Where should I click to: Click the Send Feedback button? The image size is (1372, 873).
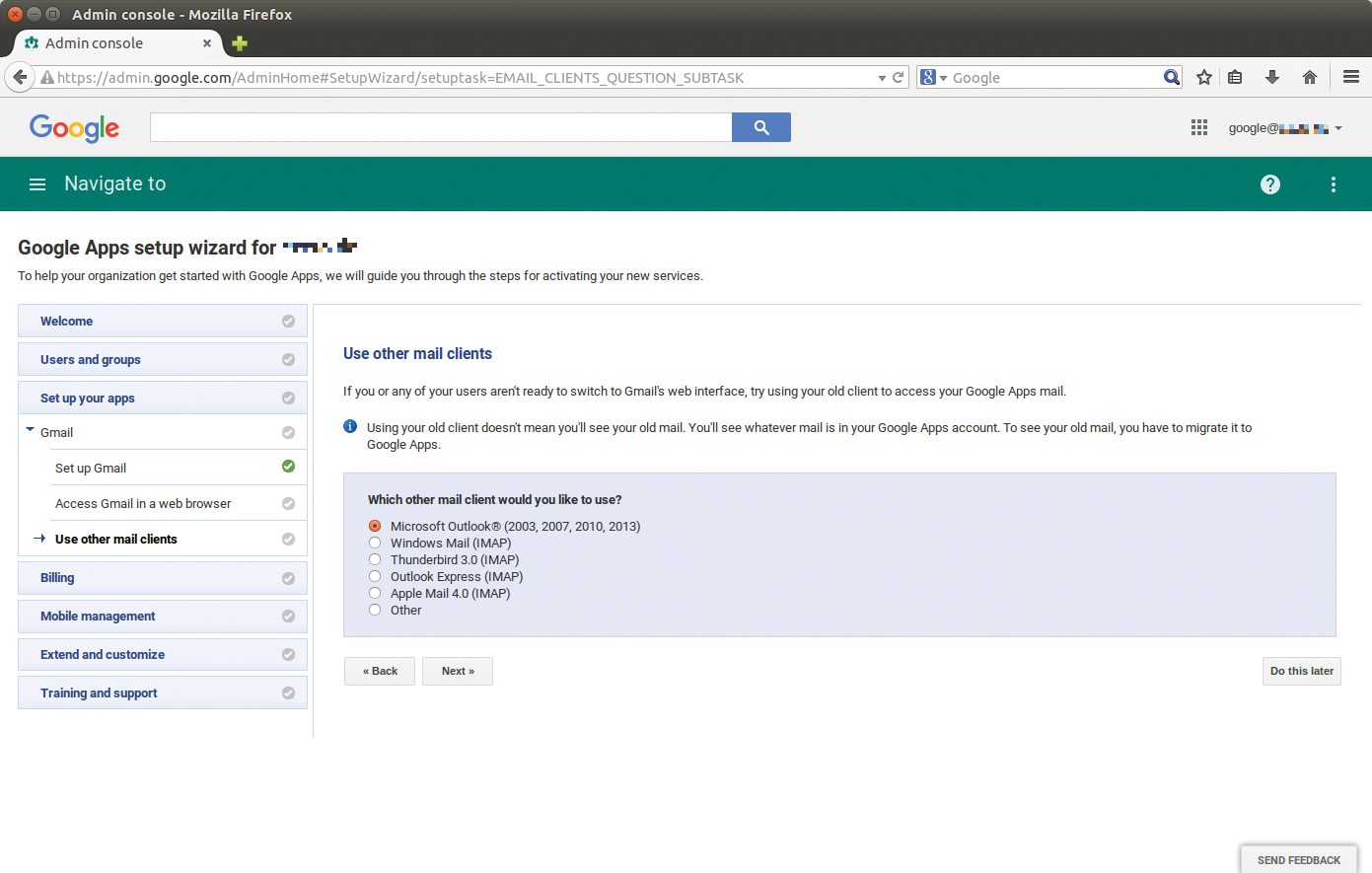[1299, 859]
